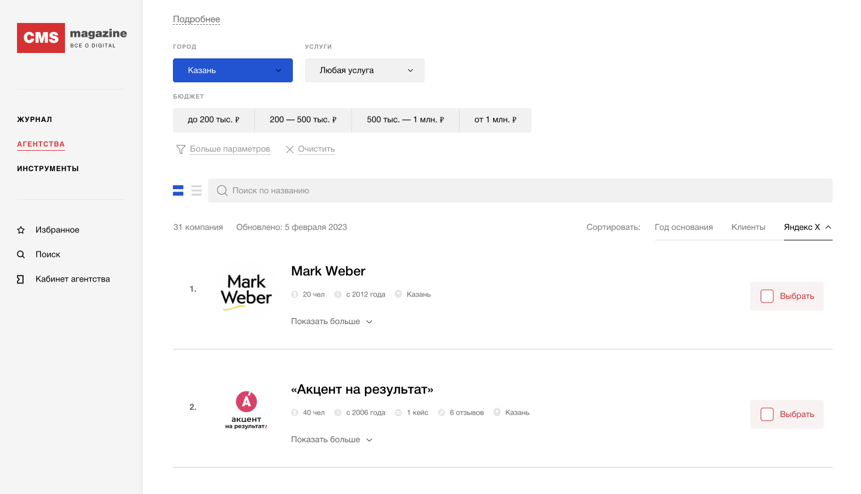
Task: Select budget до 200 тыс. ₽
Action: 214,120
